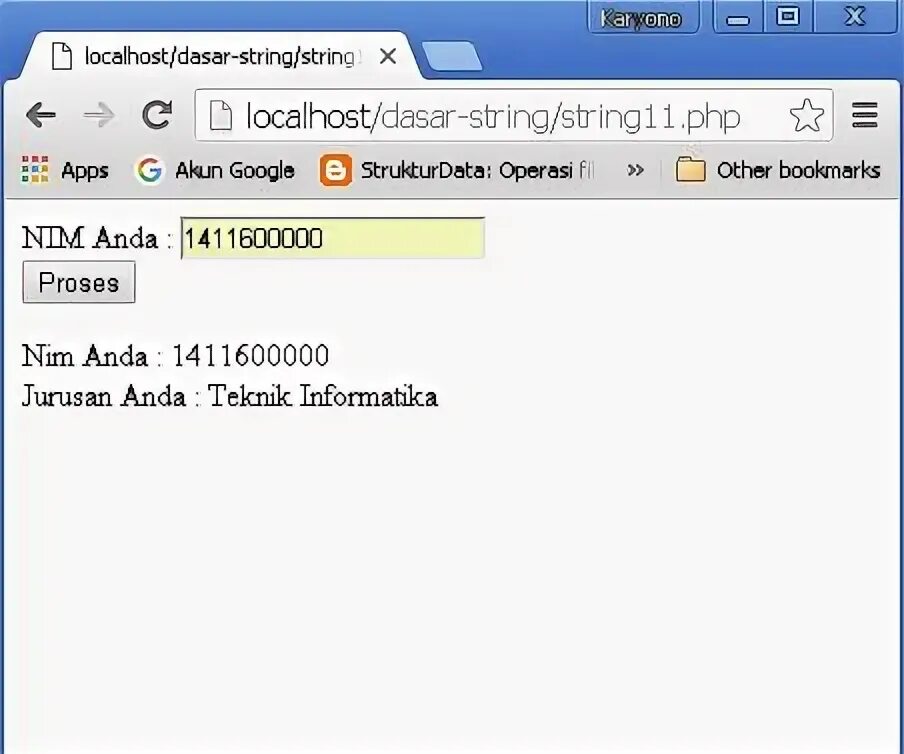Minimize the browser window

pyautogui.click(x=739, y=17)
